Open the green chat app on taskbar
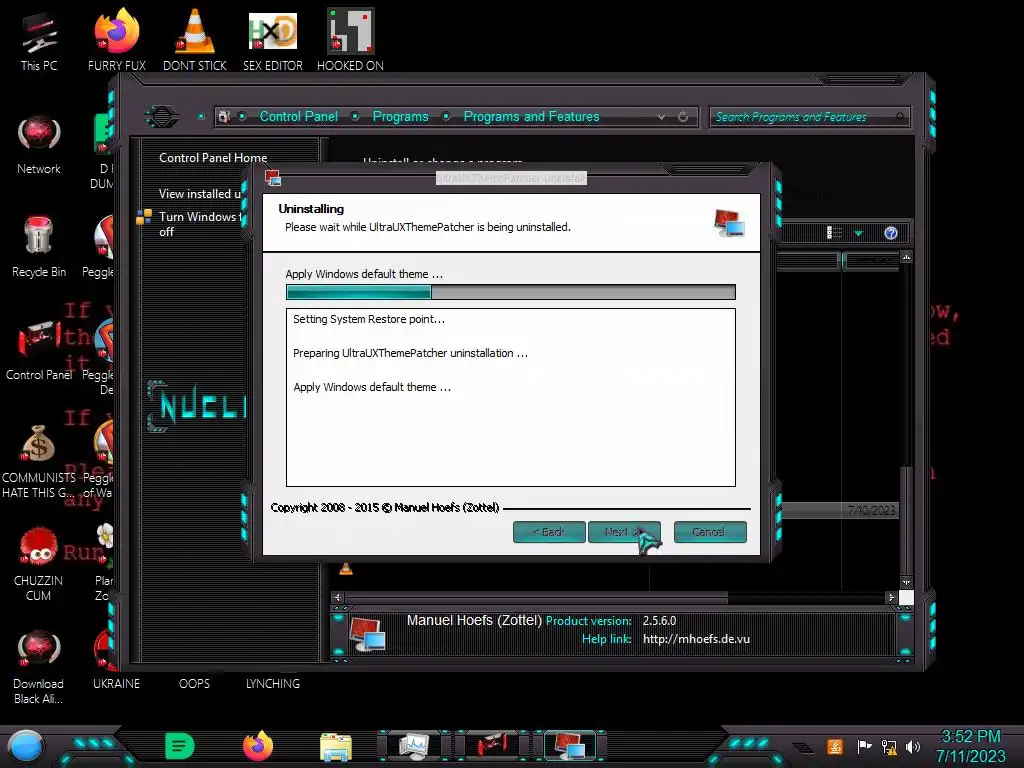The height and width of the screenshot is (768, 1024). 180,746
